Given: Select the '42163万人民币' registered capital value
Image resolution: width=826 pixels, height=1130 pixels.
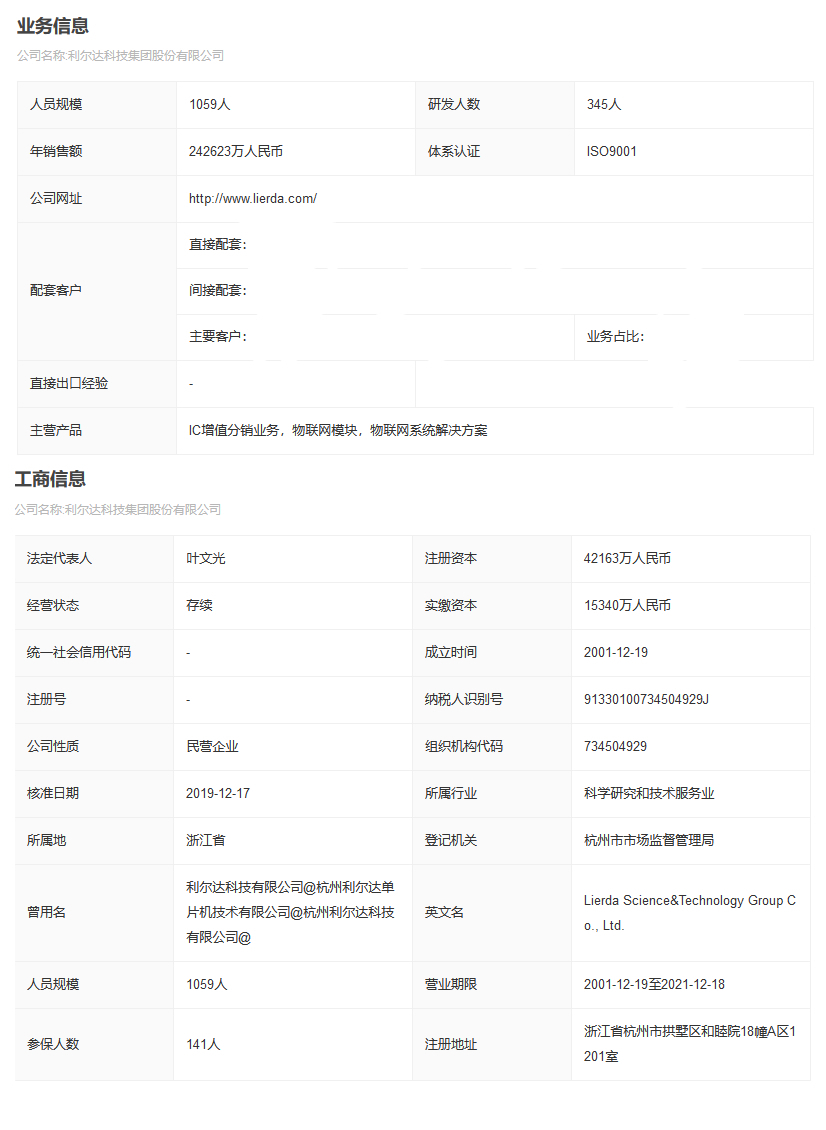Looking at the screenshot, I should click(x=627, y=559).
